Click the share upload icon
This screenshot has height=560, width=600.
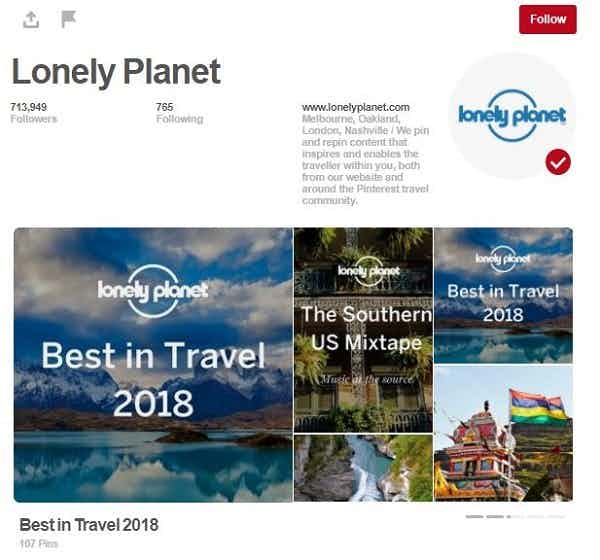pos(31,20)
